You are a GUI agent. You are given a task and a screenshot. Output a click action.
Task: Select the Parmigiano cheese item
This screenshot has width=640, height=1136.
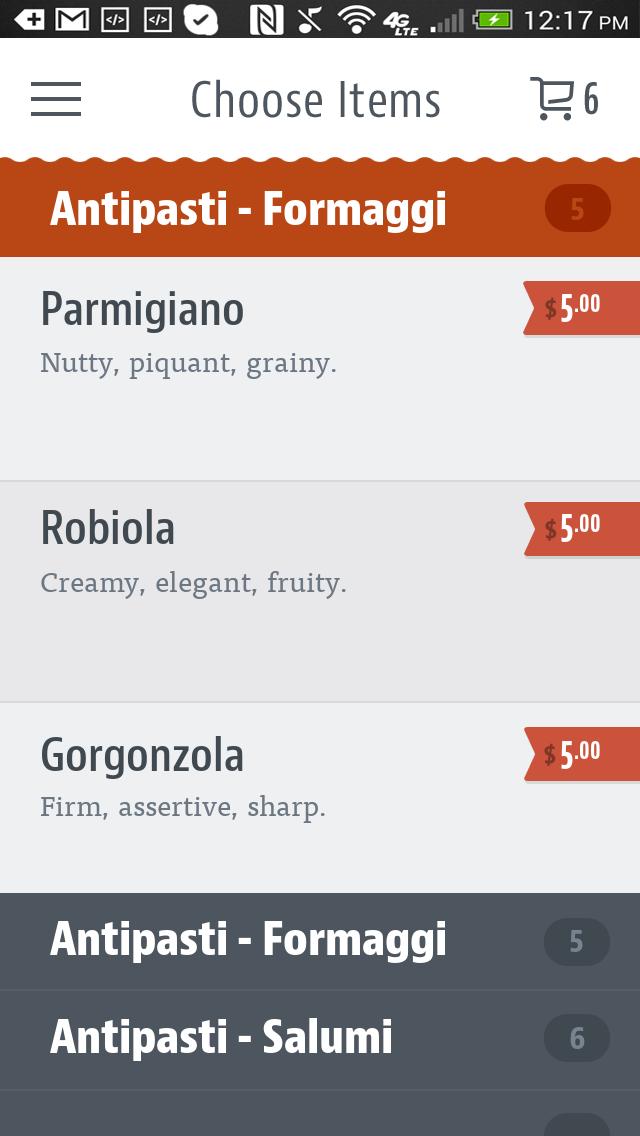142,310
